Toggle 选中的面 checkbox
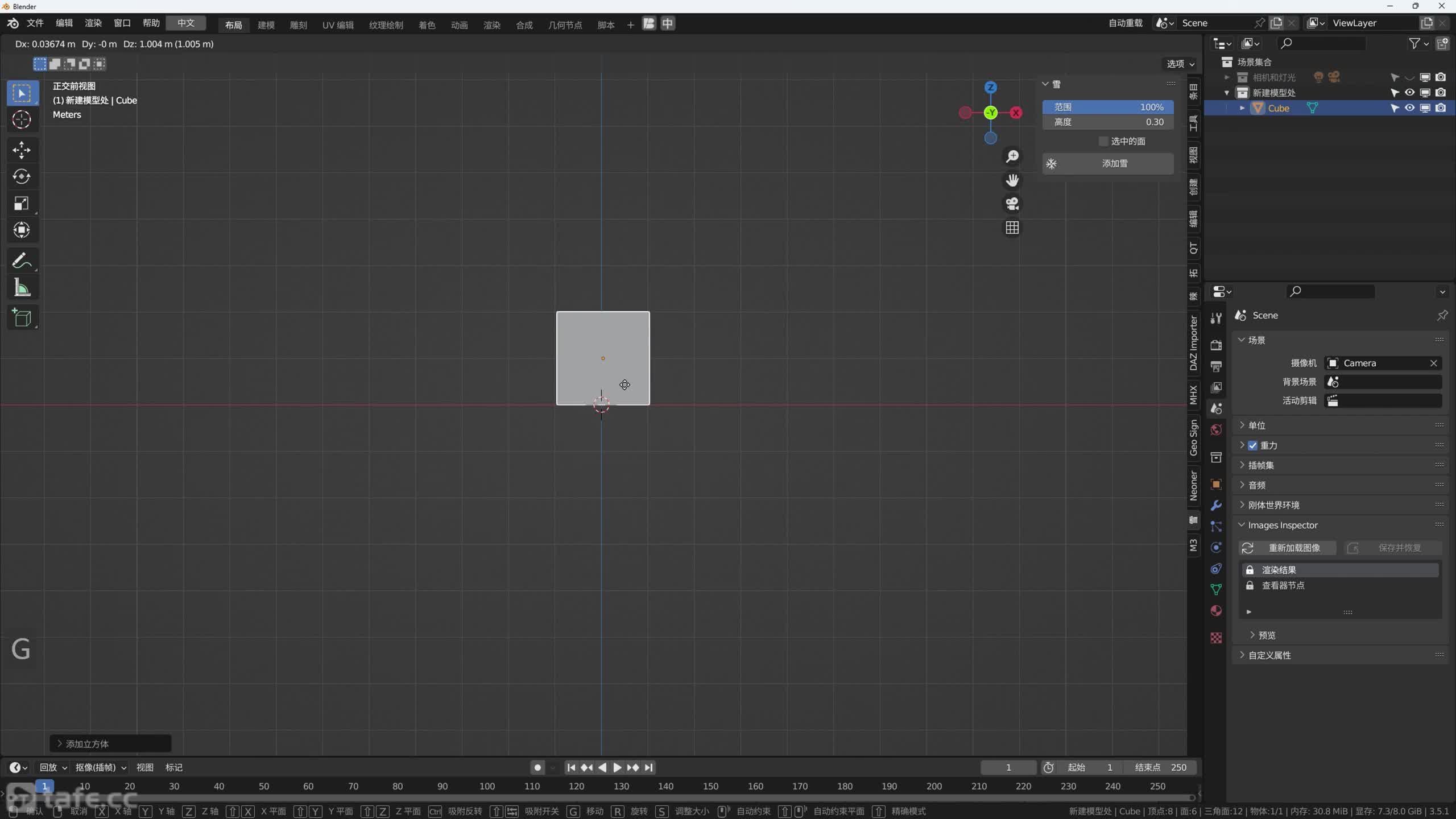Viewport: 1456px width, 819px height. point(1103,141)
